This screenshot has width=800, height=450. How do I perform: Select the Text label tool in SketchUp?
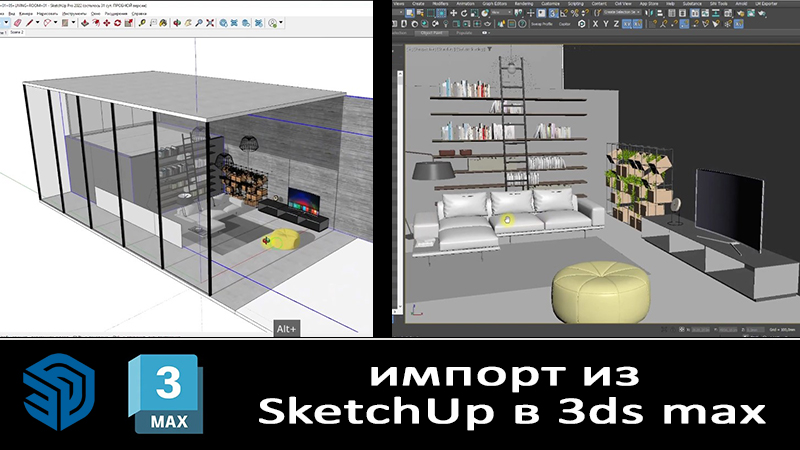point(153,23)
